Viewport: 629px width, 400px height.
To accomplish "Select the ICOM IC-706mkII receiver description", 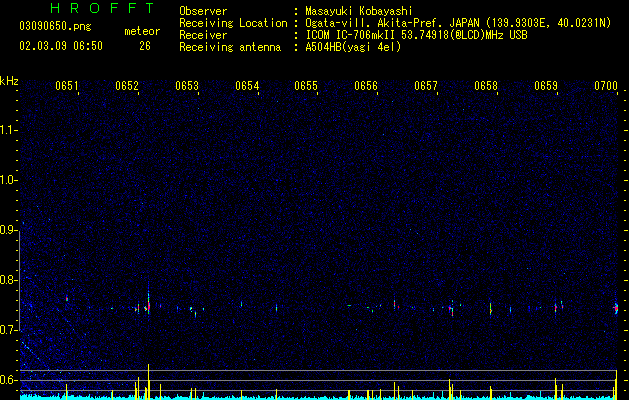I will 416,35.
